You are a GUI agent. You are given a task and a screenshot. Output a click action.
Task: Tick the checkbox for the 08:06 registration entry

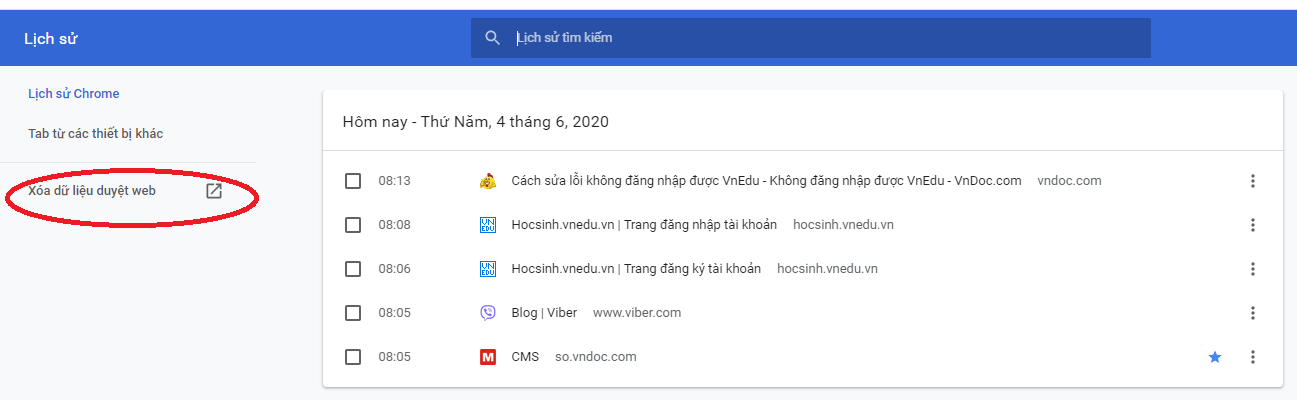(x=353, y=269)
